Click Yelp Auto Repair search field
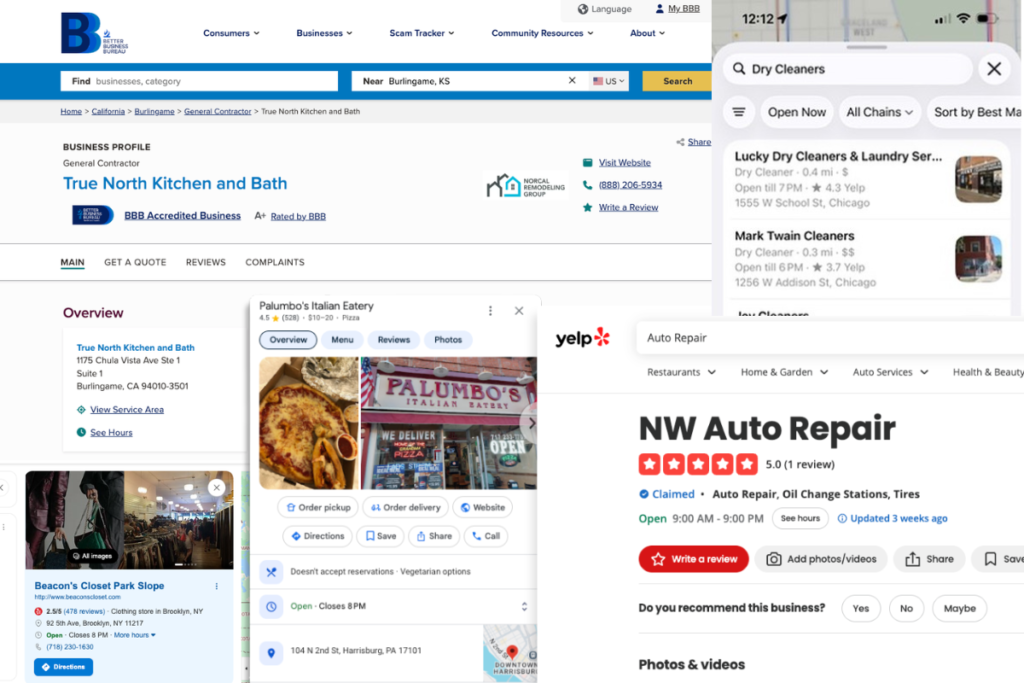Viewport: 1024px width, 683px height. pyautogui.click(x=829, y=338)
